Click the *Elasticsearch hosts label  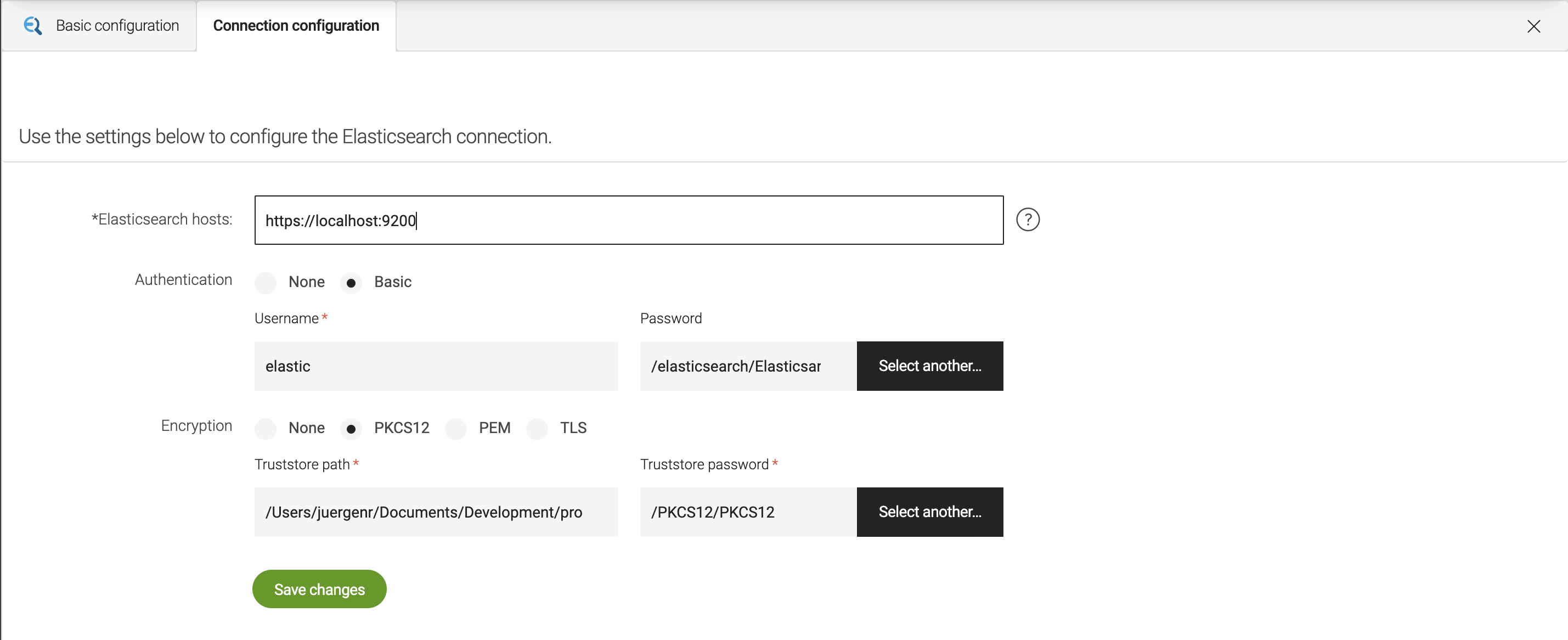[x=162, y=219]
